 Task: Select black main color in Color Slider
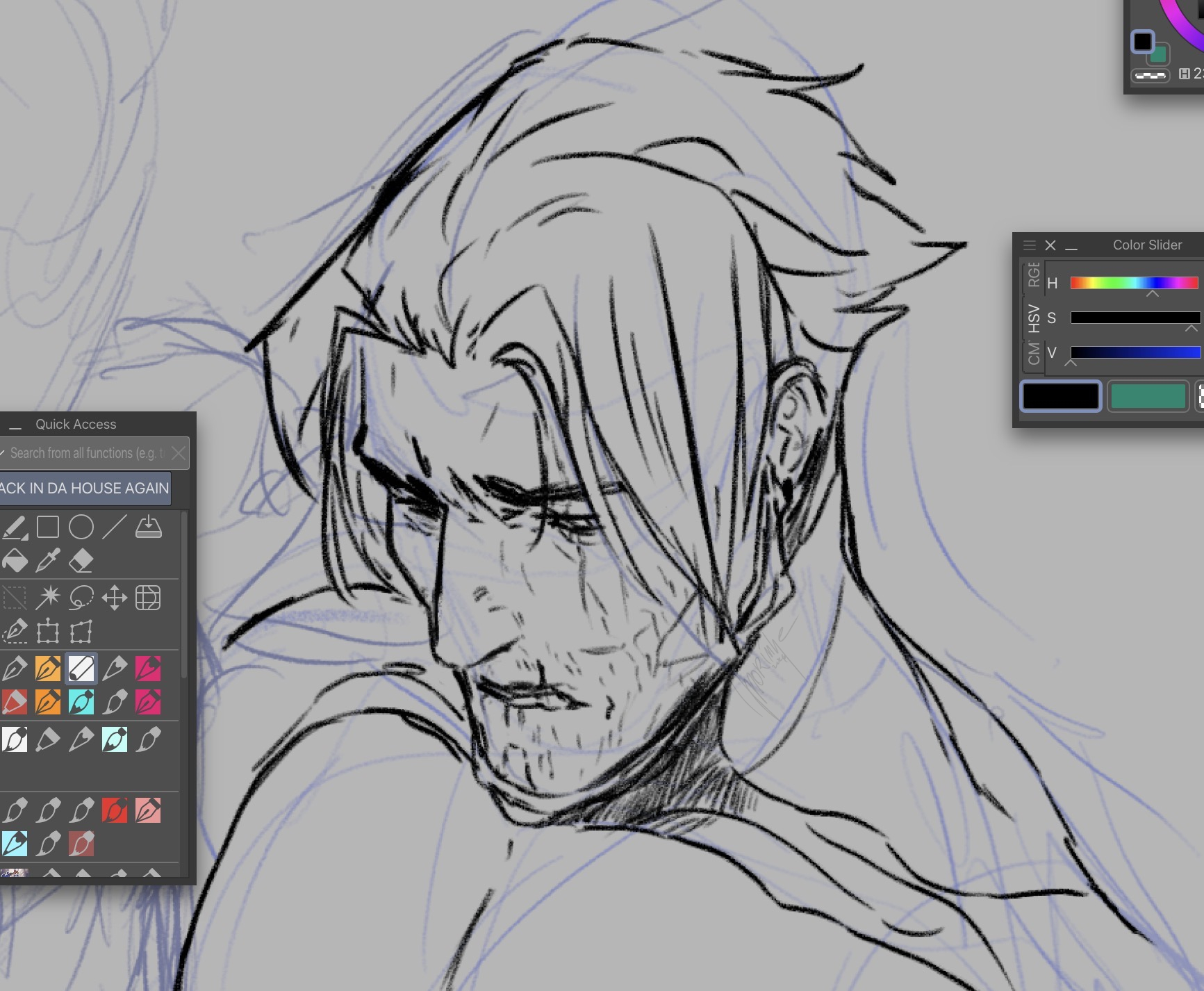click(1060, 396)
